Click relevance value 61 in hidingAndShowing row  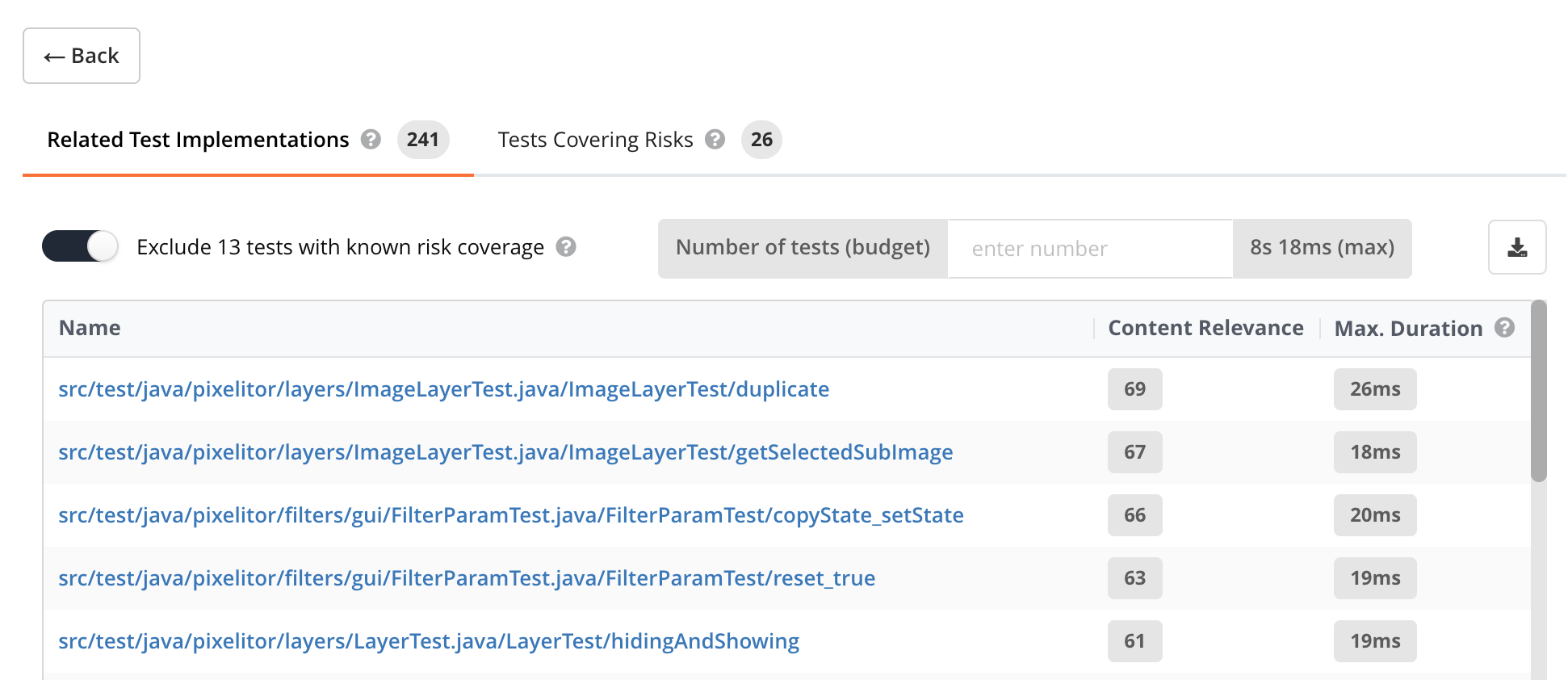(1135, 641)
